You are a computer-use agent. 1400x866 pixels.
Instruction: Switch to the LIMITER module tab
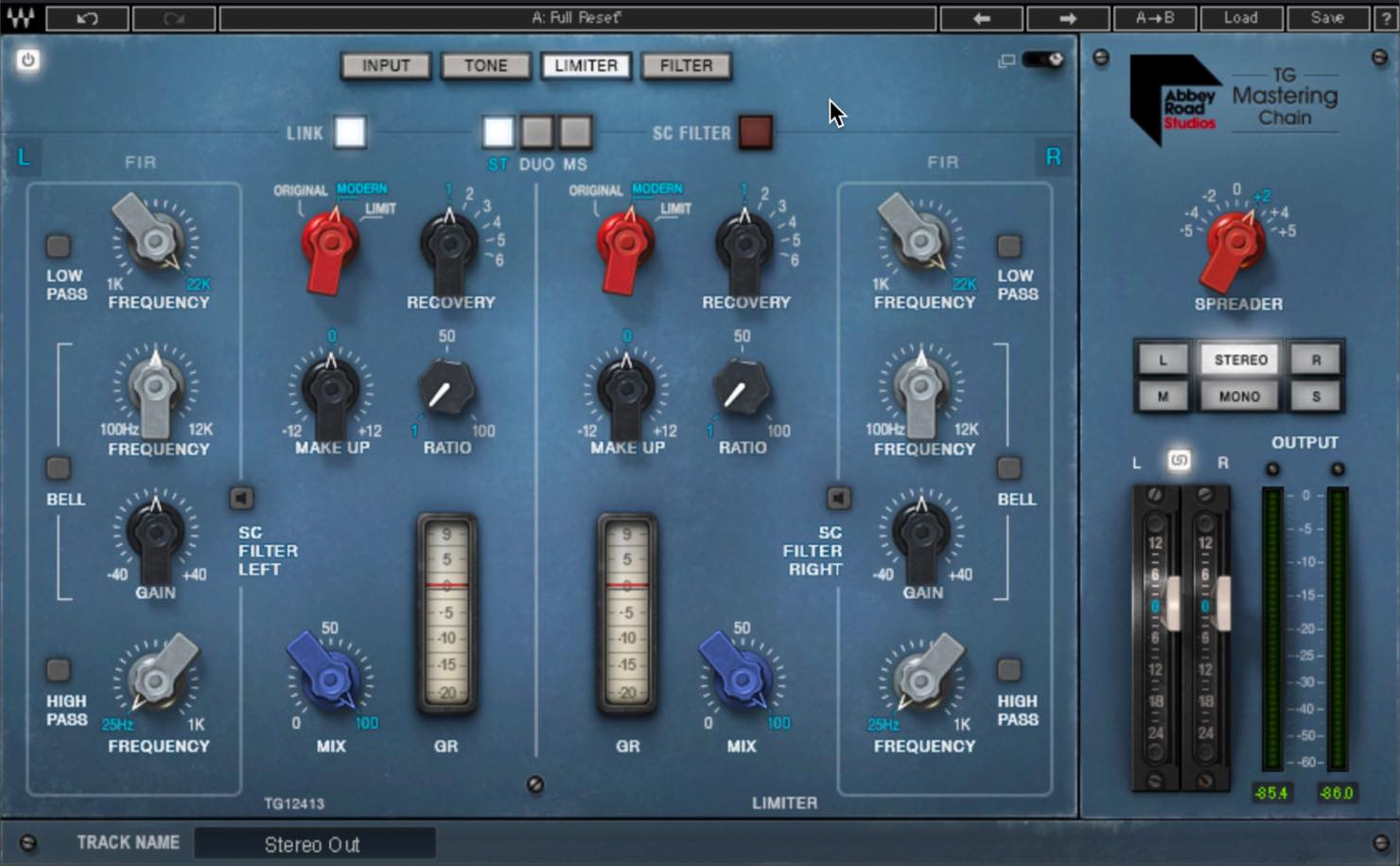[586, 65]
